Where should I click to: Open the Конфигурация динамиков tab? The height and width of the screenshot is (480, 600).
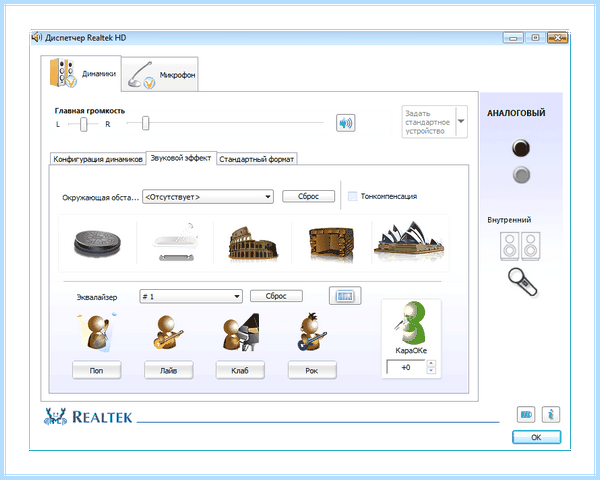coord(98,159)
